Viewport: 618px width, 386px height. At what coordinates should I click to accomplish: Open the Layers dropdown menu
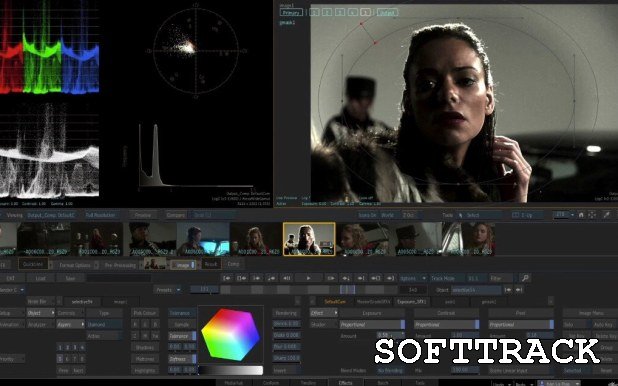71,324
